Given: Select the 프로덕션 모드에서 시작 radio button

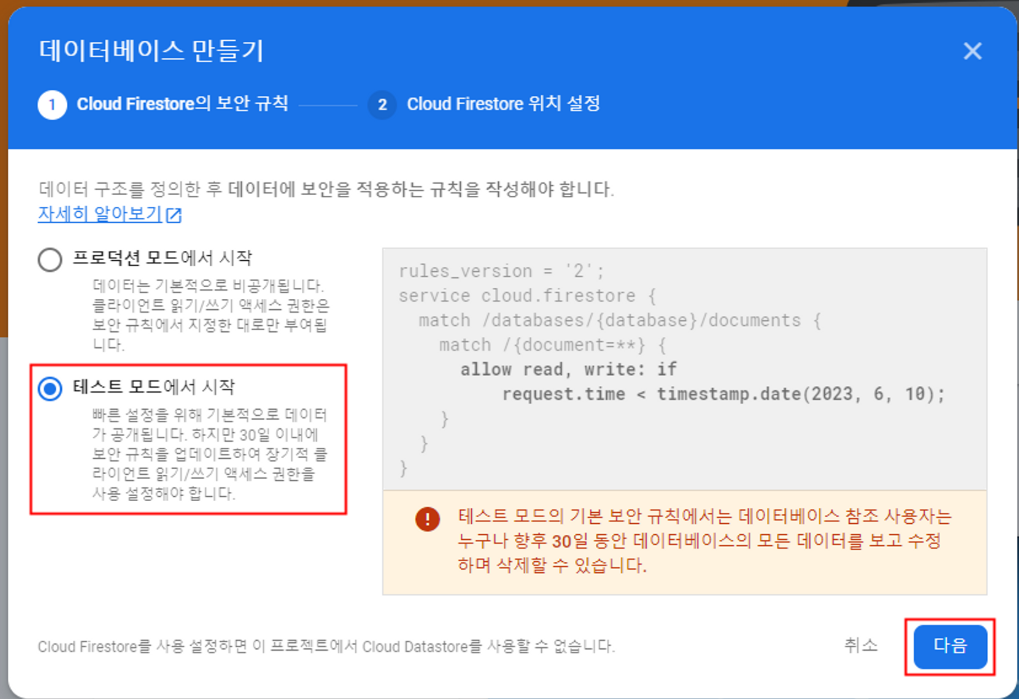Looking at the screenshot, I should [x=50, y=259].
